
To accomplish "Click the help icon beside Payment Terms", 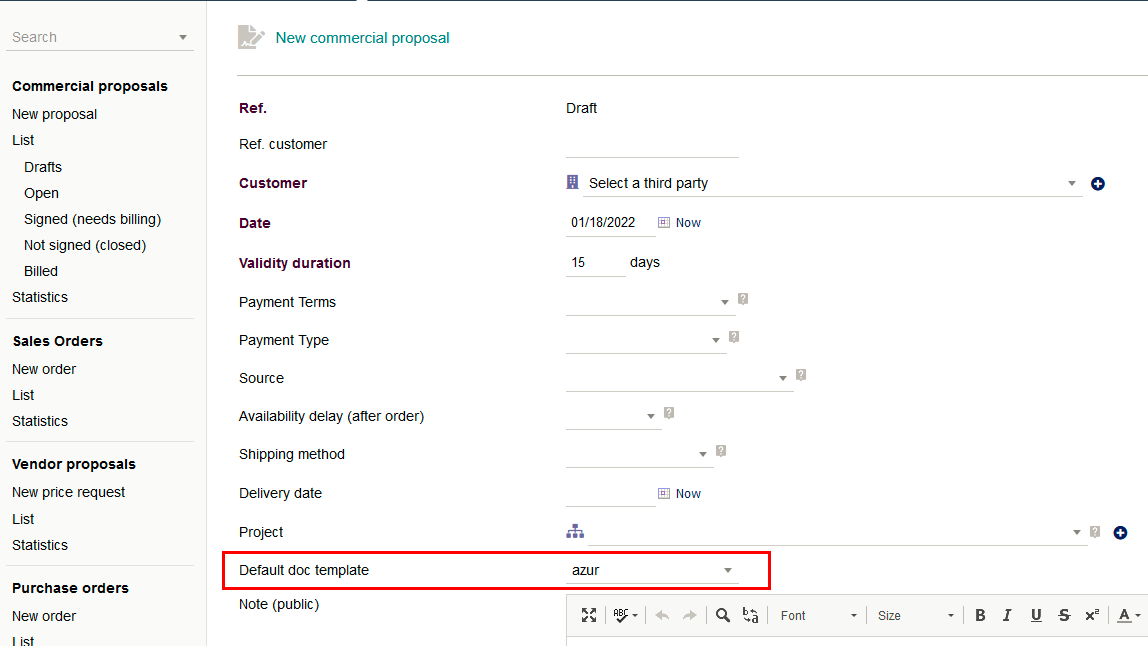I will pyautogui.click(x=743, y=299).
